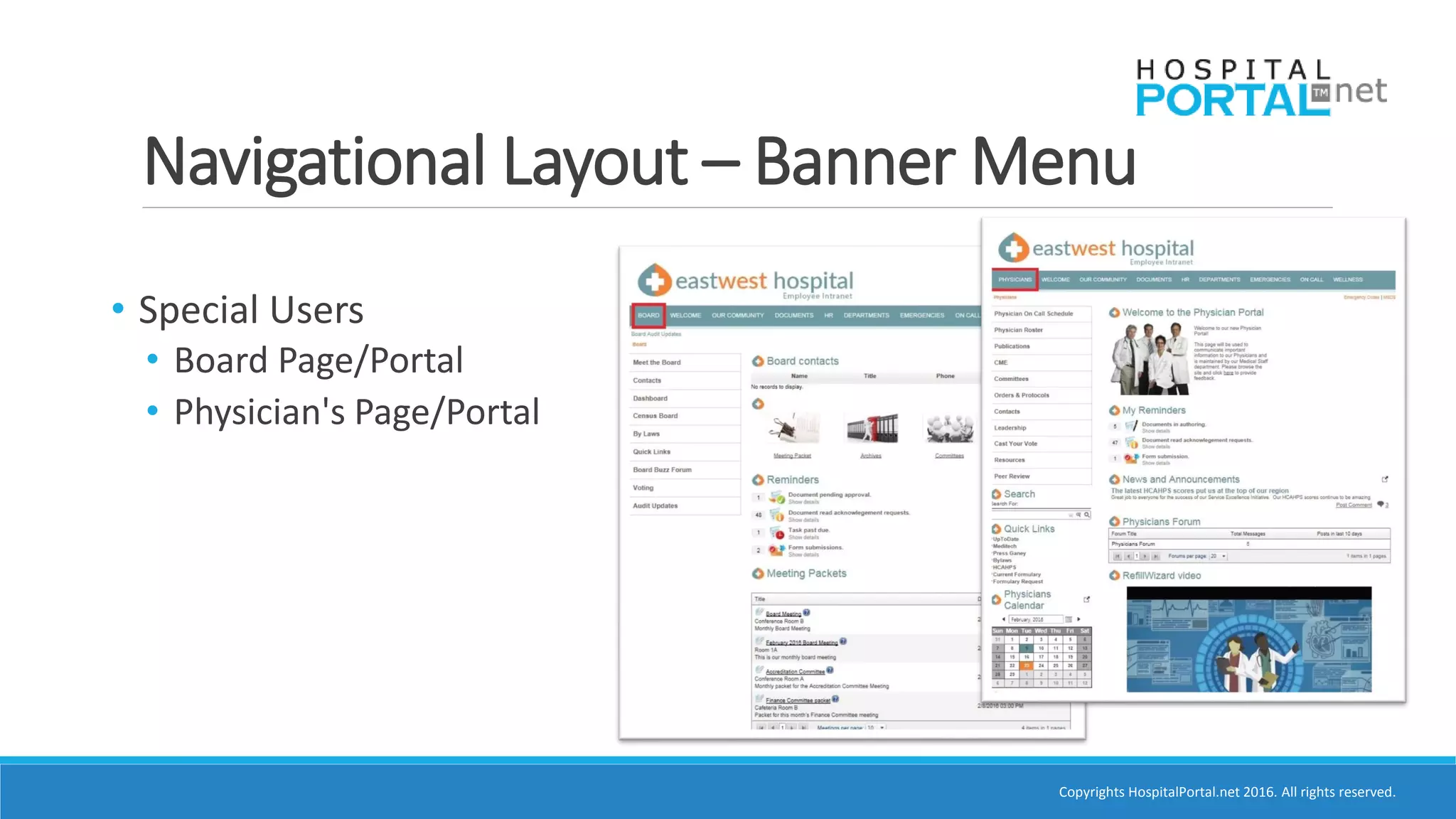Viewport: 1456px width, 819px height.
Task: Open the calendar date picker icon
Action: coord(1068,619)
